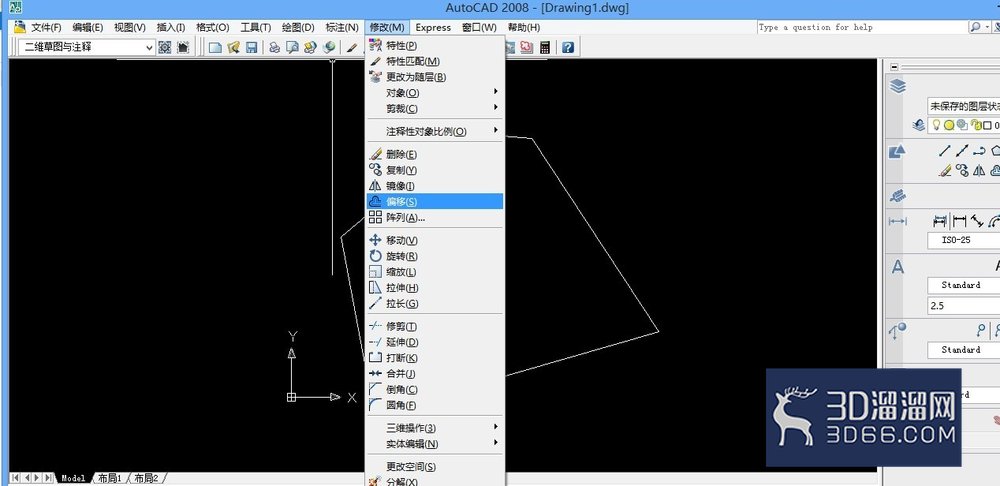Expand the 注释性对象比例(O) submenu
This screenshot has height=486, width=1000.
click(x=435, y=131)
